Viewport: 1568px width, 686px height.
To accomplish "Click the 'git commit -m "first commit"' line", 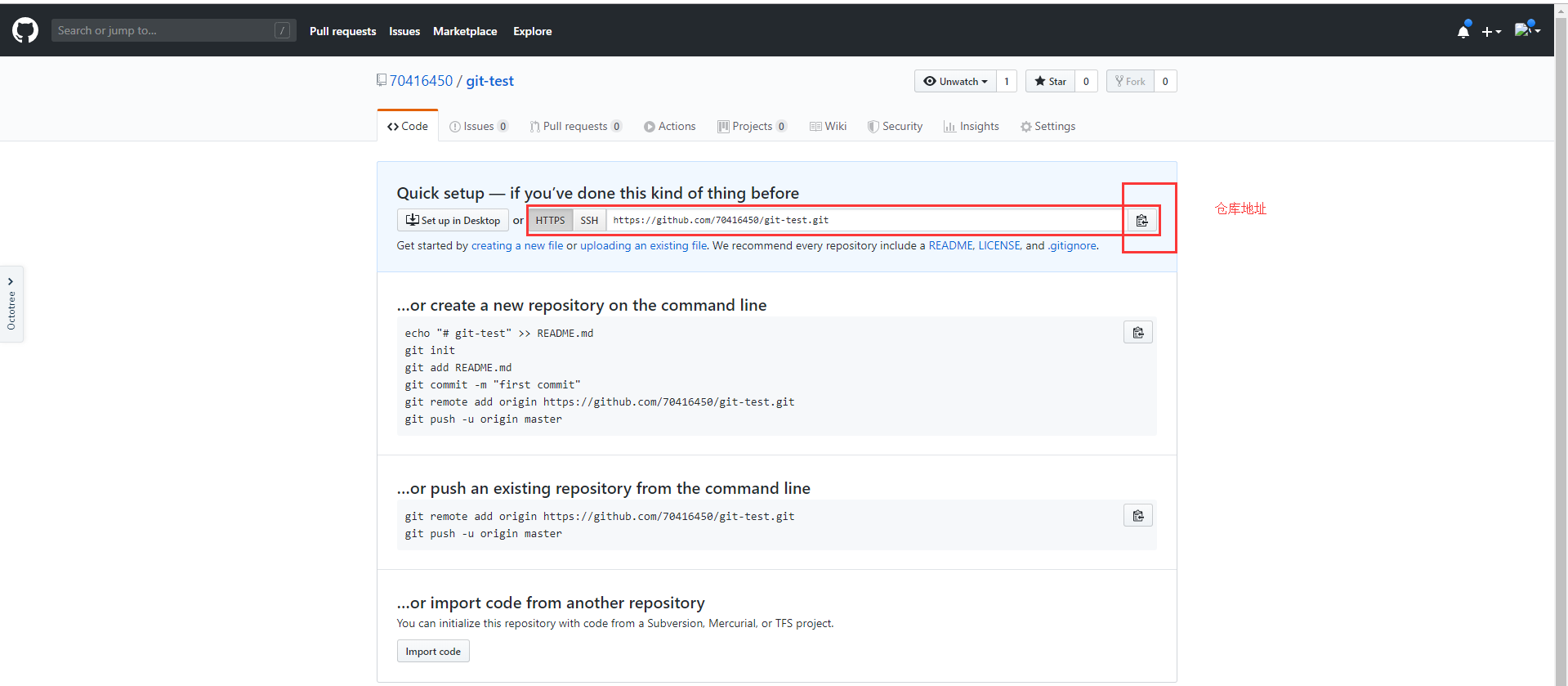I will tap(493, 384).
